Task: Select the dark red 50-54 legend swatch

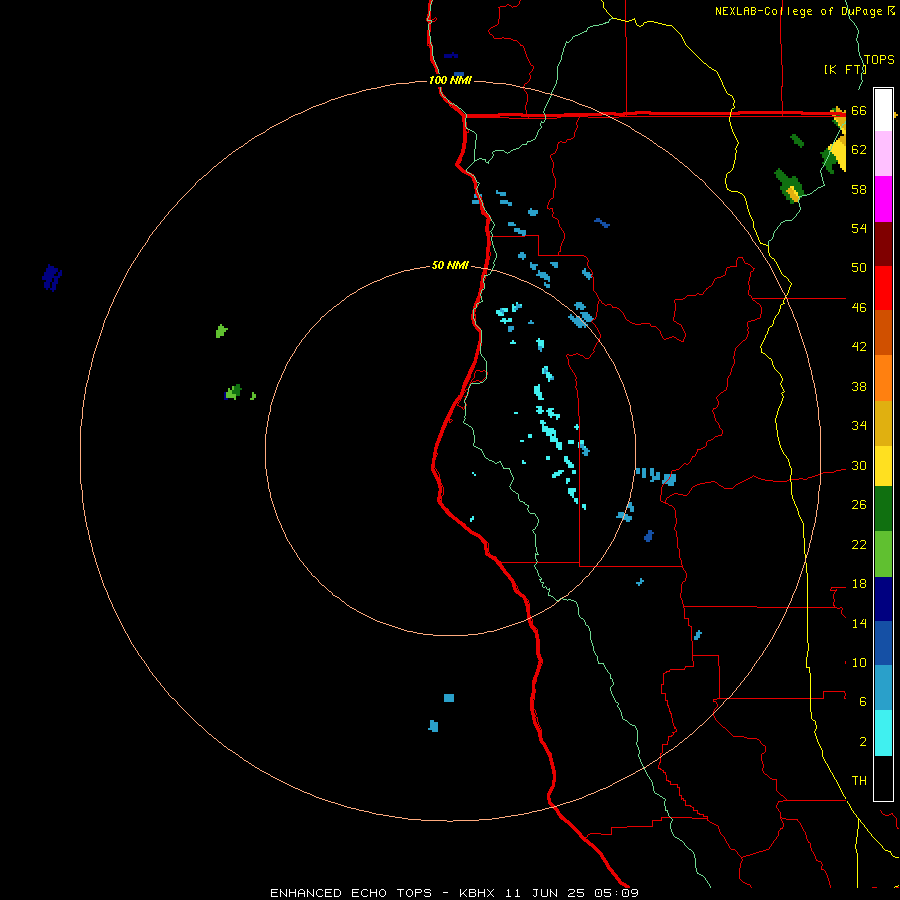Action: pos(883,244)
